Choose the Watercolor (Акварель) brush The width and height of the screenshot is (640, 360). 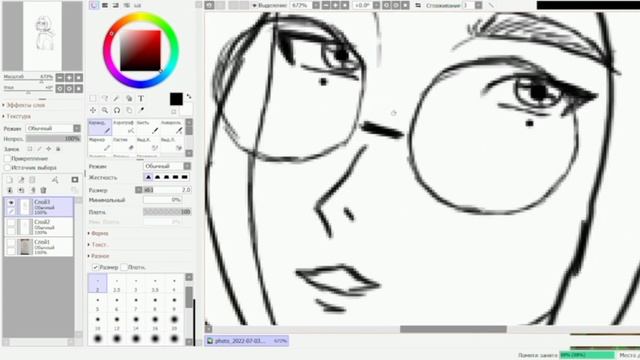point(172,127)
